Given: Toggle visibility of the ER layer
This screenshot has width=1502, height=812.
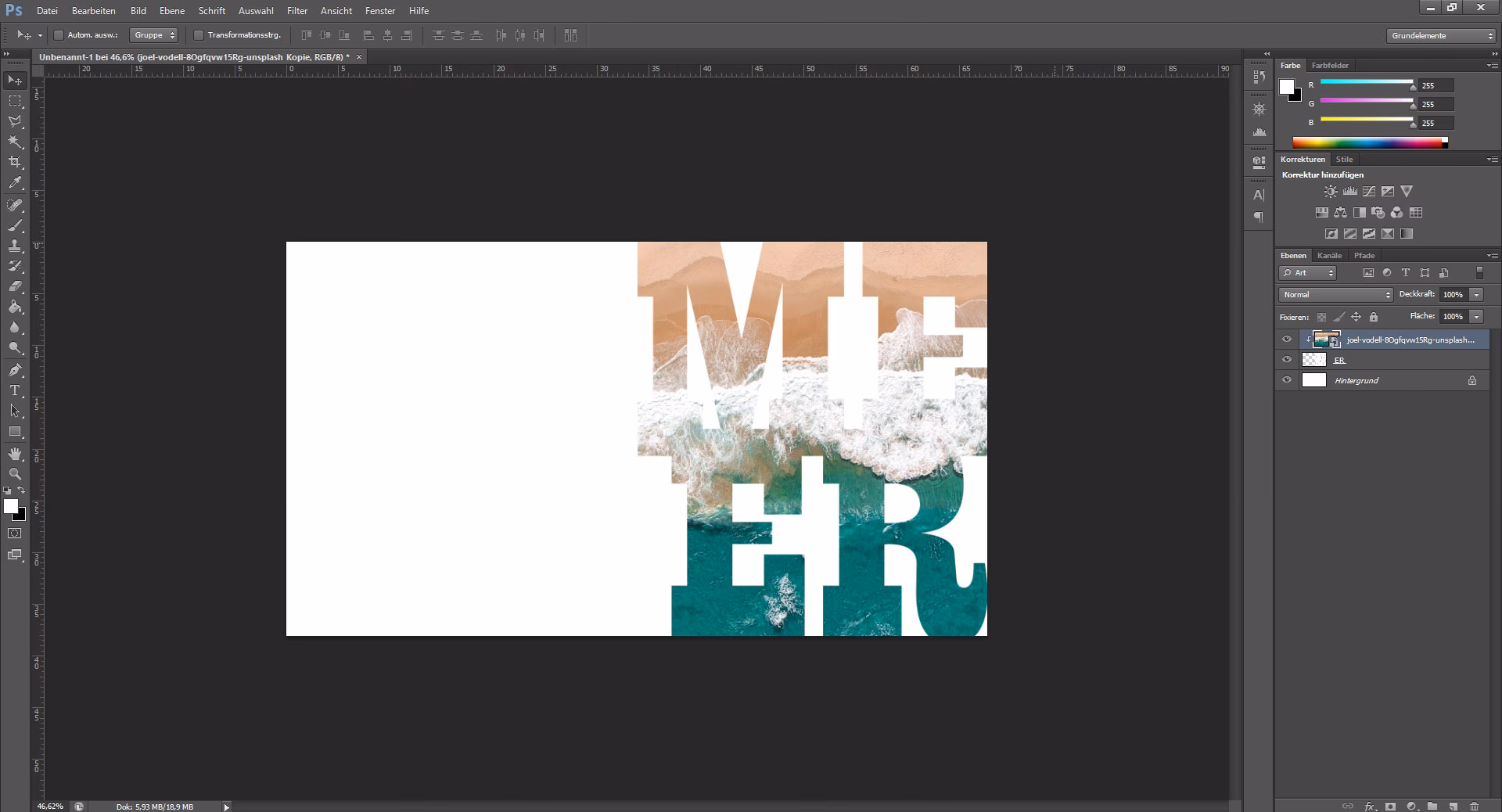Looking at the screenshot, I should coord(1288,360).
